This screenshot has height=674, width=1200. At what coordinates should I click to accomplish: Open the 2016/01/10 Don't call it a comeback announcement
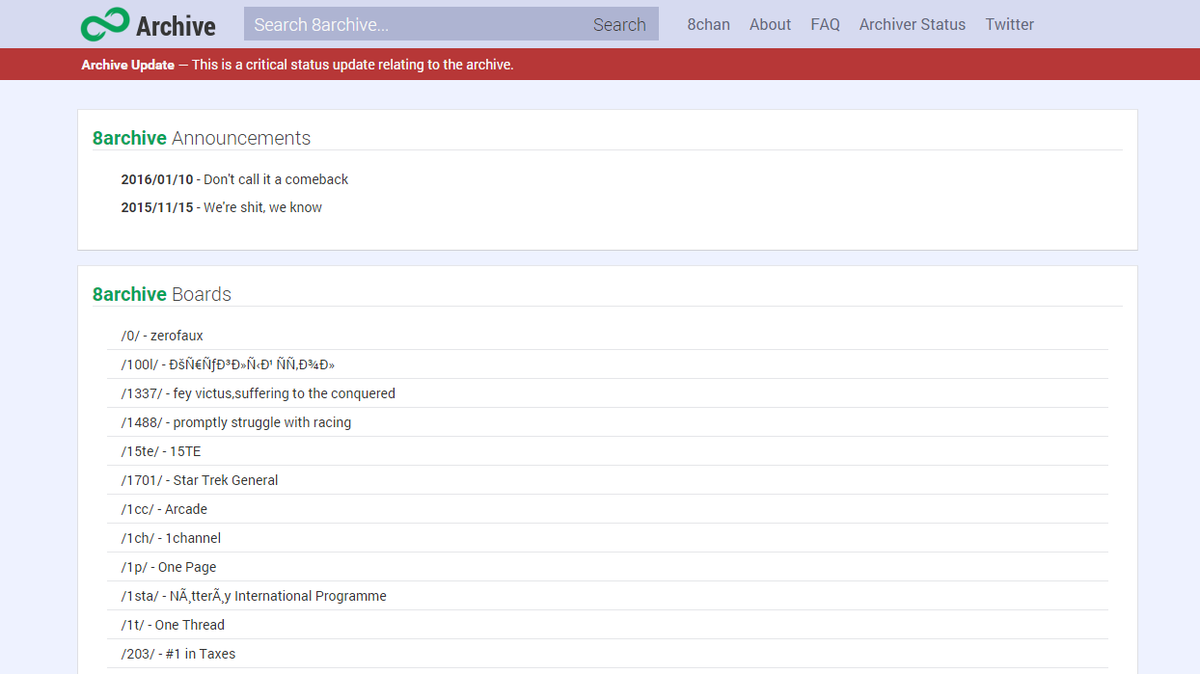point(235,179)
